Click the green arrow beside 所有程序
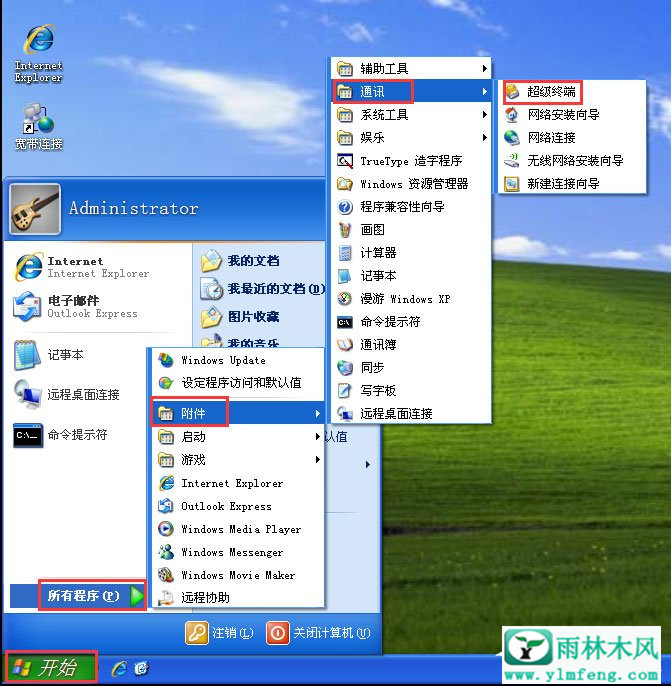Screen dimensions: 671x686 coord(137,596)
